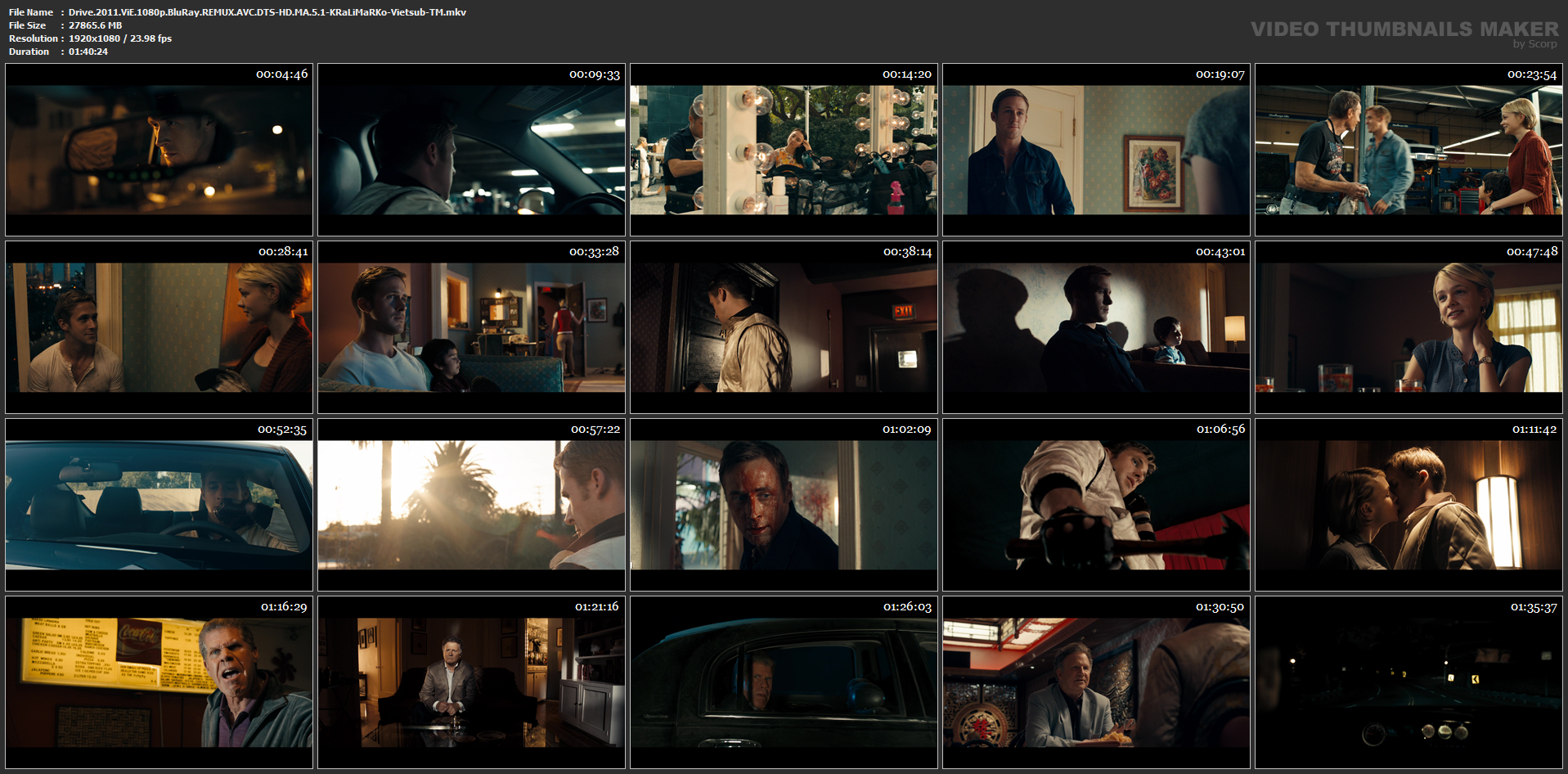1568x774 pixels.
Task: Open the frame at 01:21:16
Action: [471, 682]
